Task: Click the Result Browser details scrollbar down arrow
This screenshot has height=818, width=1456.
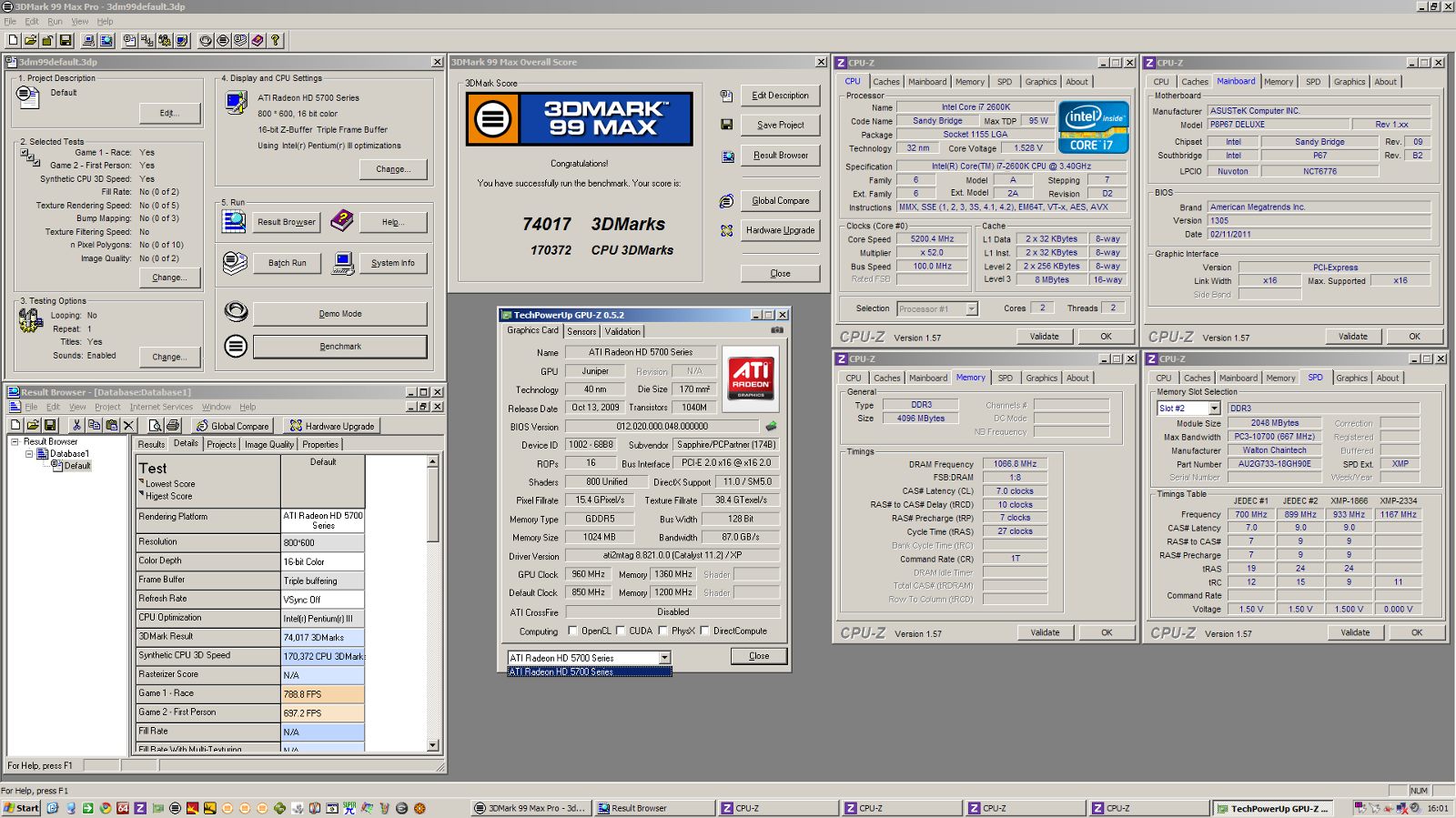Action: coord(432,744)
